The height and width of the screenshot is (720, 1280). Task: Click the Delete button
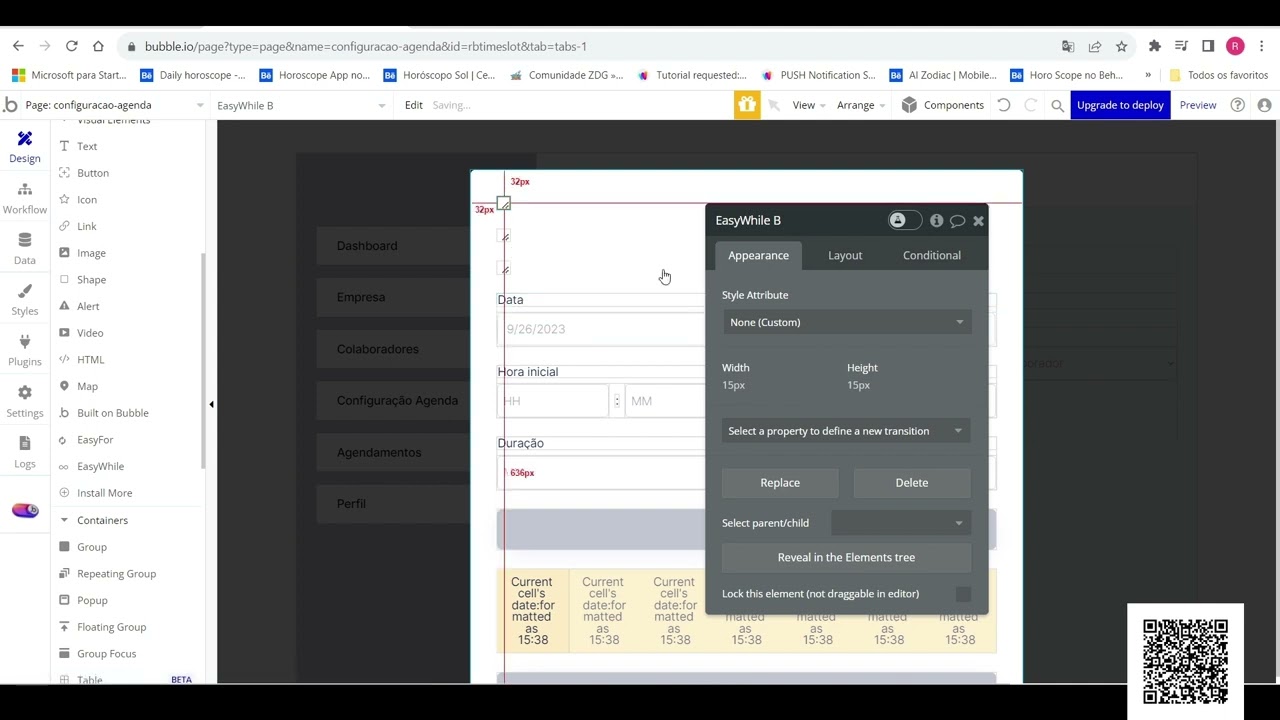coord(912,483)
